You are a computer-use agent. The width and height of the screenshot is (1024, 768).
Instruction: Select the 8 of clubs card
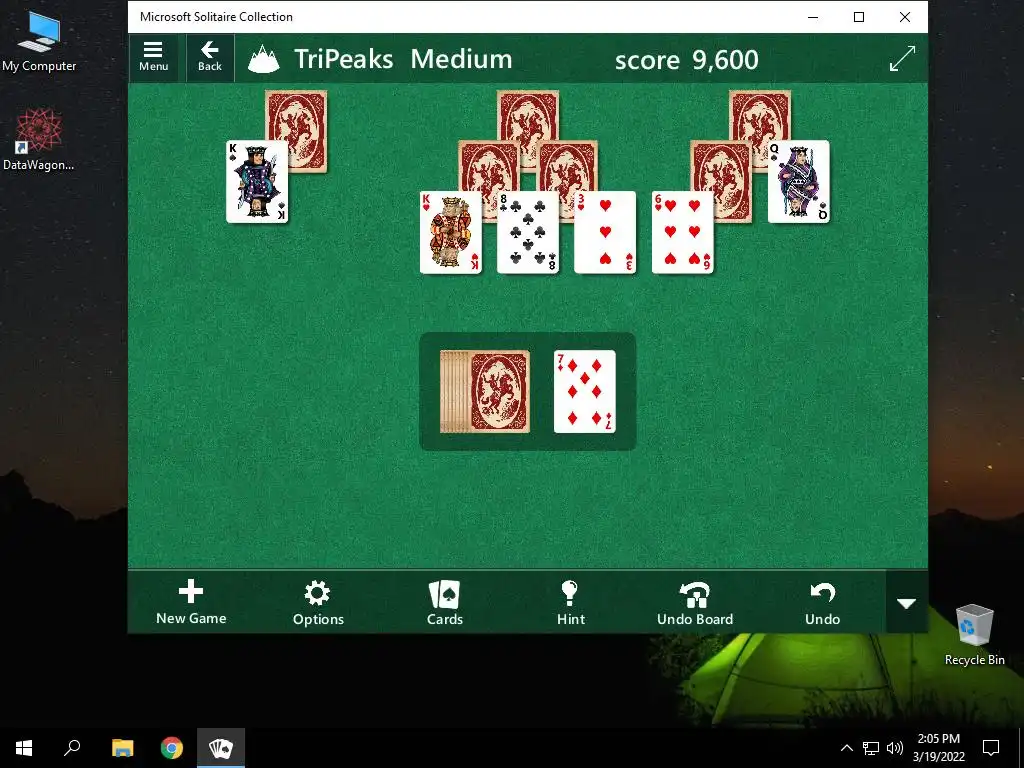[x=528, y=232]
